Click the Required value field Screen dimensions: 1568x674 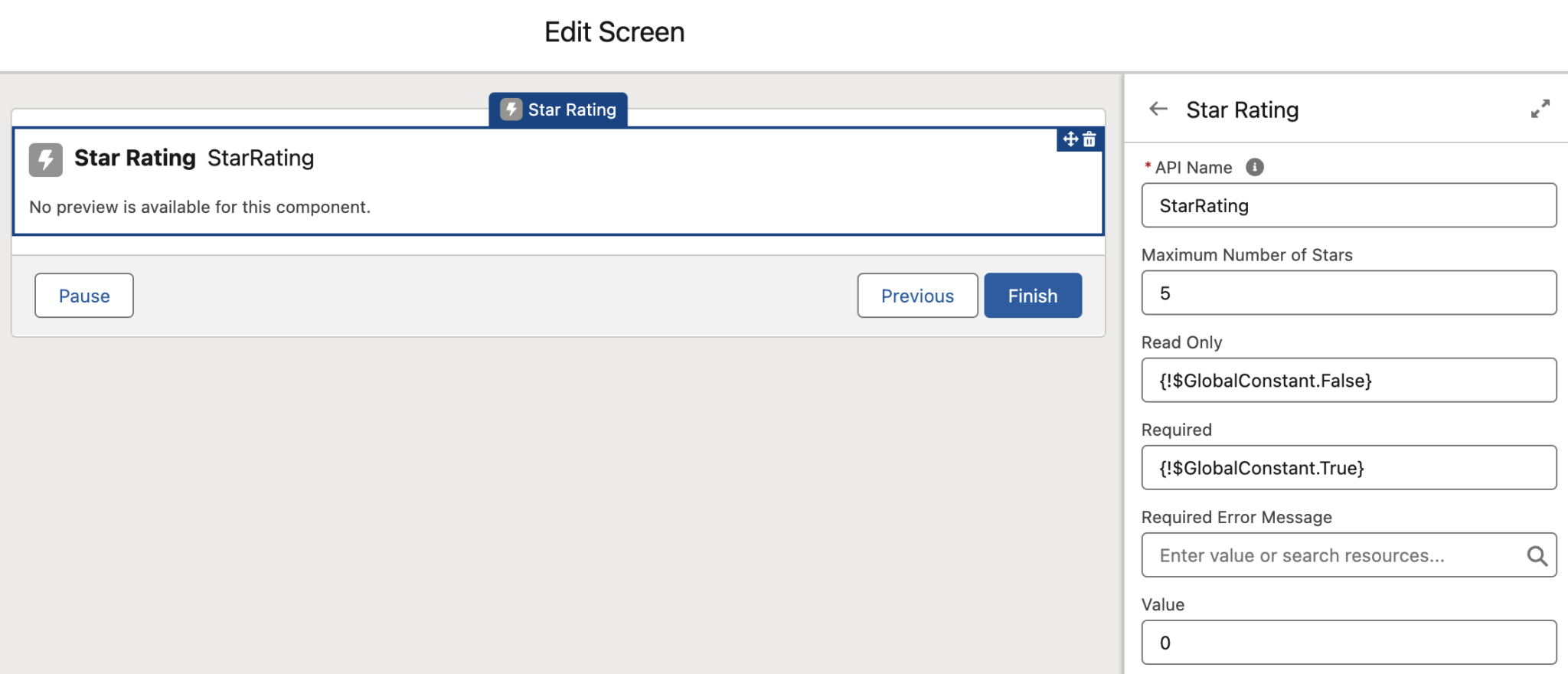[1348, 467]
